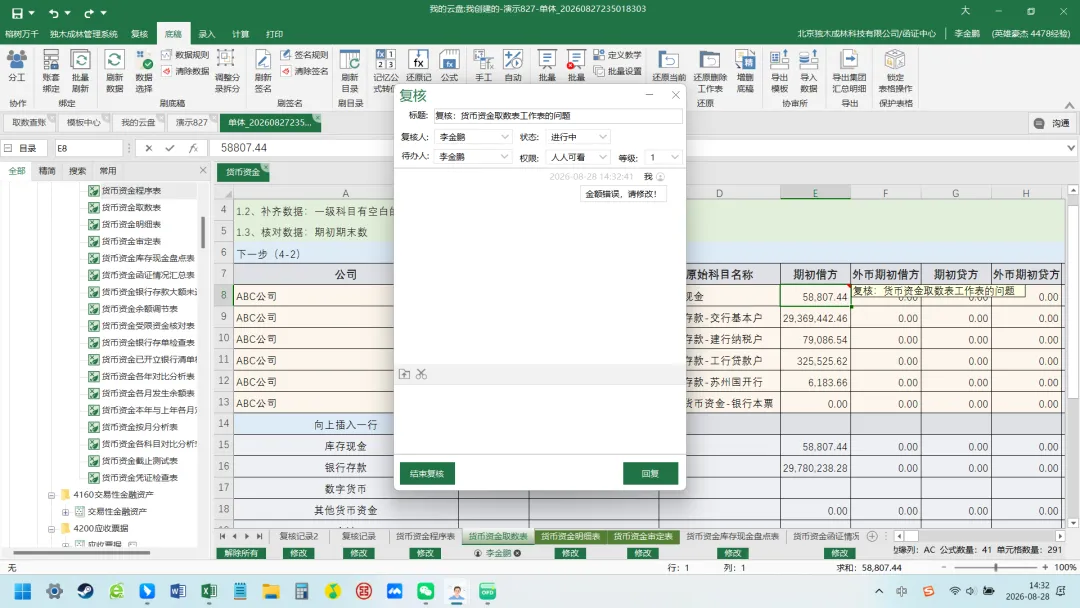Click the 结束复核 button
1080x608 pixels.
point(427,474)
